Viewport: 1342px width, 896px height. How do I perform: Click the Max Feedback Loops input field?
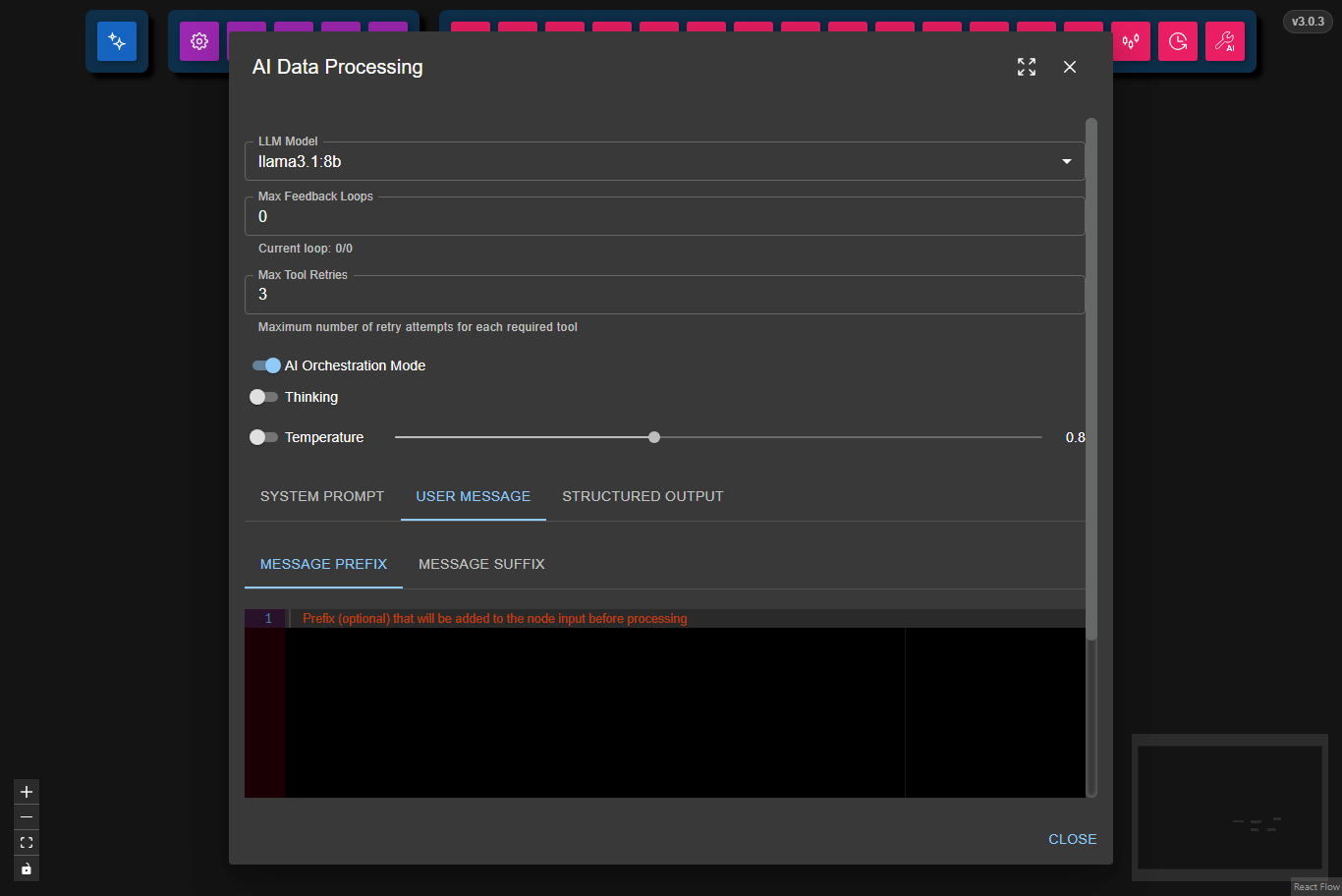(664, 216)
